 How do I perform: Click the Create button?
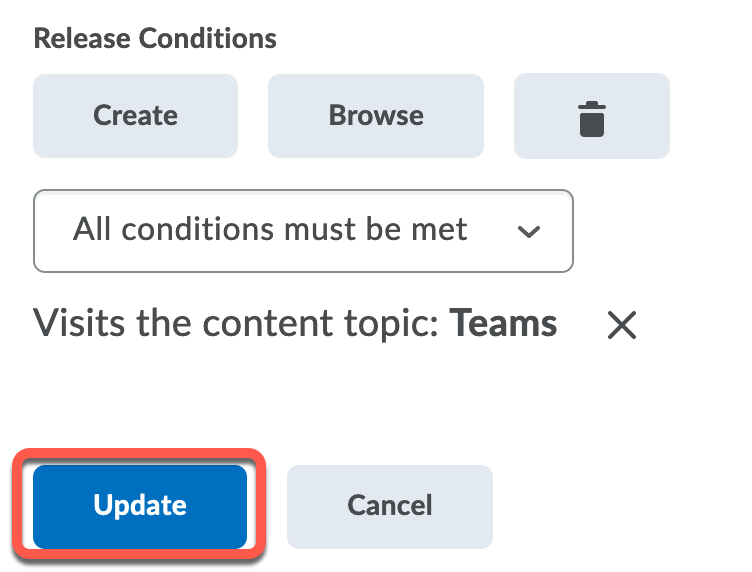(x=135, y=116)
